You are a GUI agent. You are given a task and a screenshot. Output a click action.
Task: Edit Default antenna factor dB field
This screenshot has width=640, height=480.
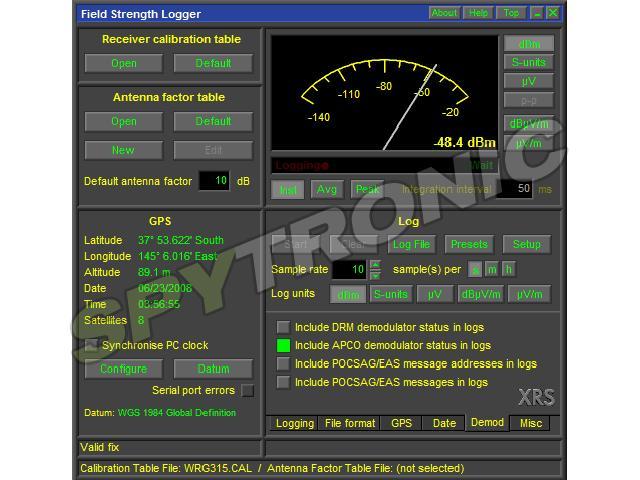(214, 180)
